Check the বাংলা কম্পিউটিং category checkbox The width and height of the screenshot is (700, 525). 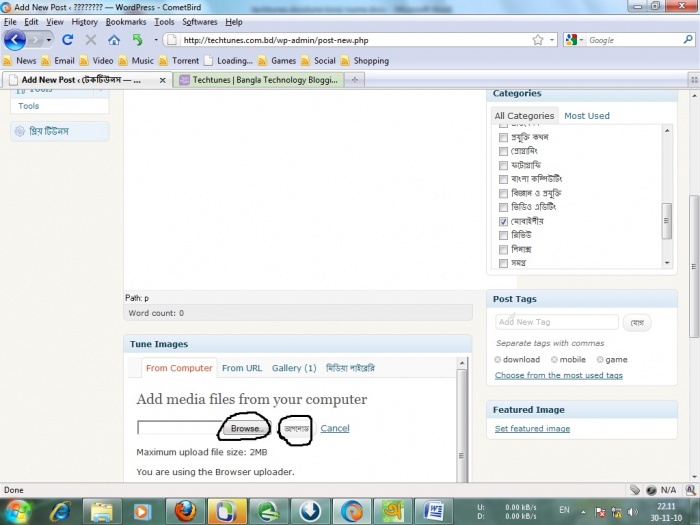tap(503, 179)
